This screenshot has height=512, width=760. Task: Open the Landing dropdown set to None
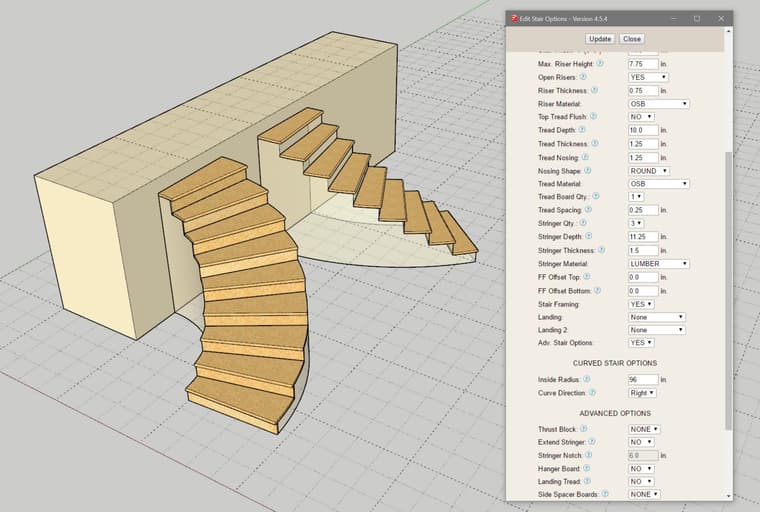[x=657, y=317]
